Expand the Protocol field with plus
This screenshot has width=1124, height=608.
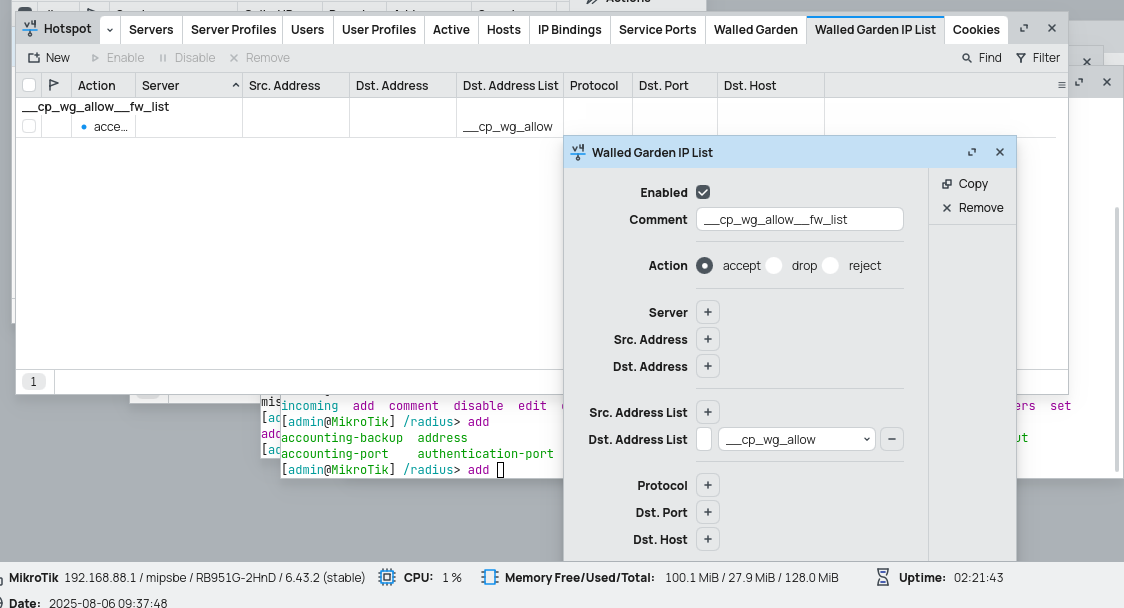coord(707,485)
